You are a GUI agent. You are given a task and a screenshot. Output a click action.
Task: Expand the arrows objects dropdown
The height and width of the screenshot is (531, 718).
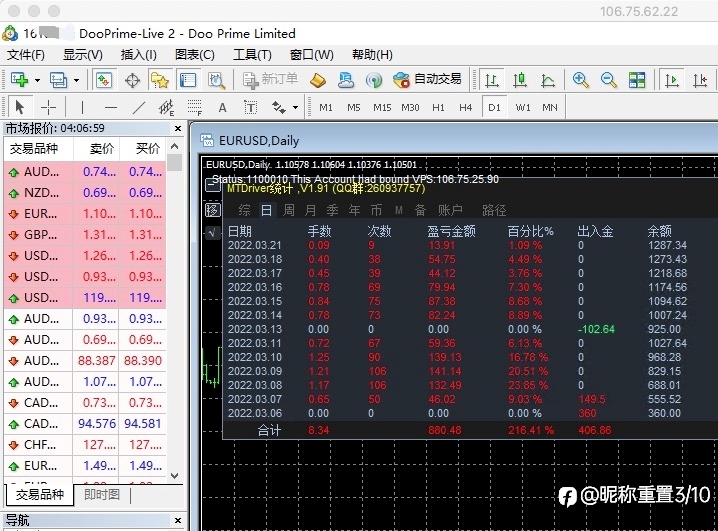(x=296, y=108)
